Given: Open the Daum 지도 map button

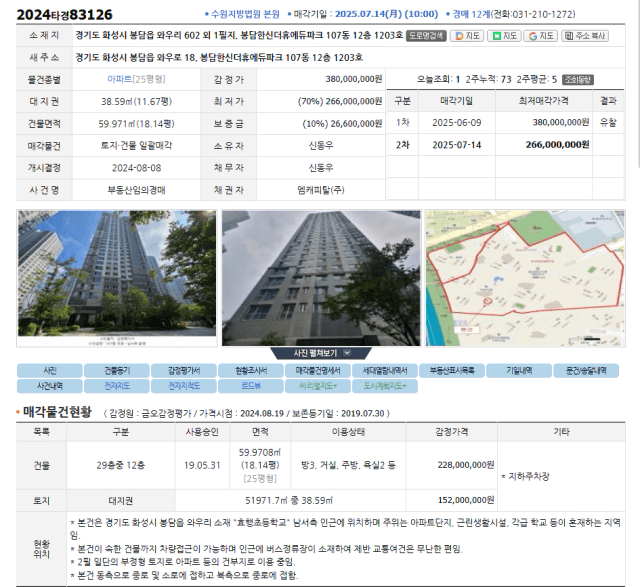Looking at the screenshot, I should tap(467, 36).
